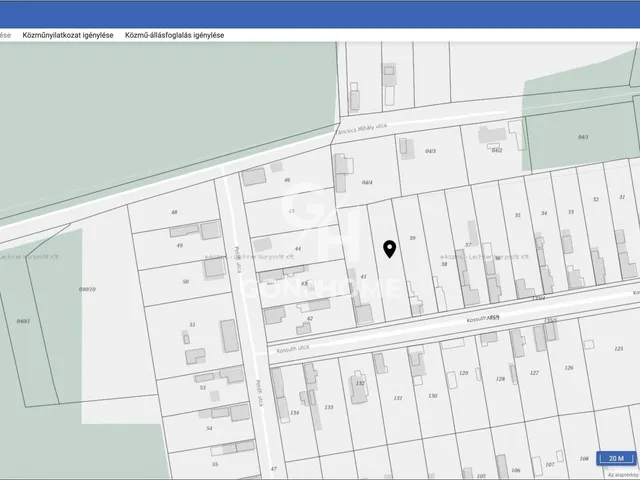Click the 20 M scale indicator
The height and width of the screenshot is (480, 640).
(615, 458)
